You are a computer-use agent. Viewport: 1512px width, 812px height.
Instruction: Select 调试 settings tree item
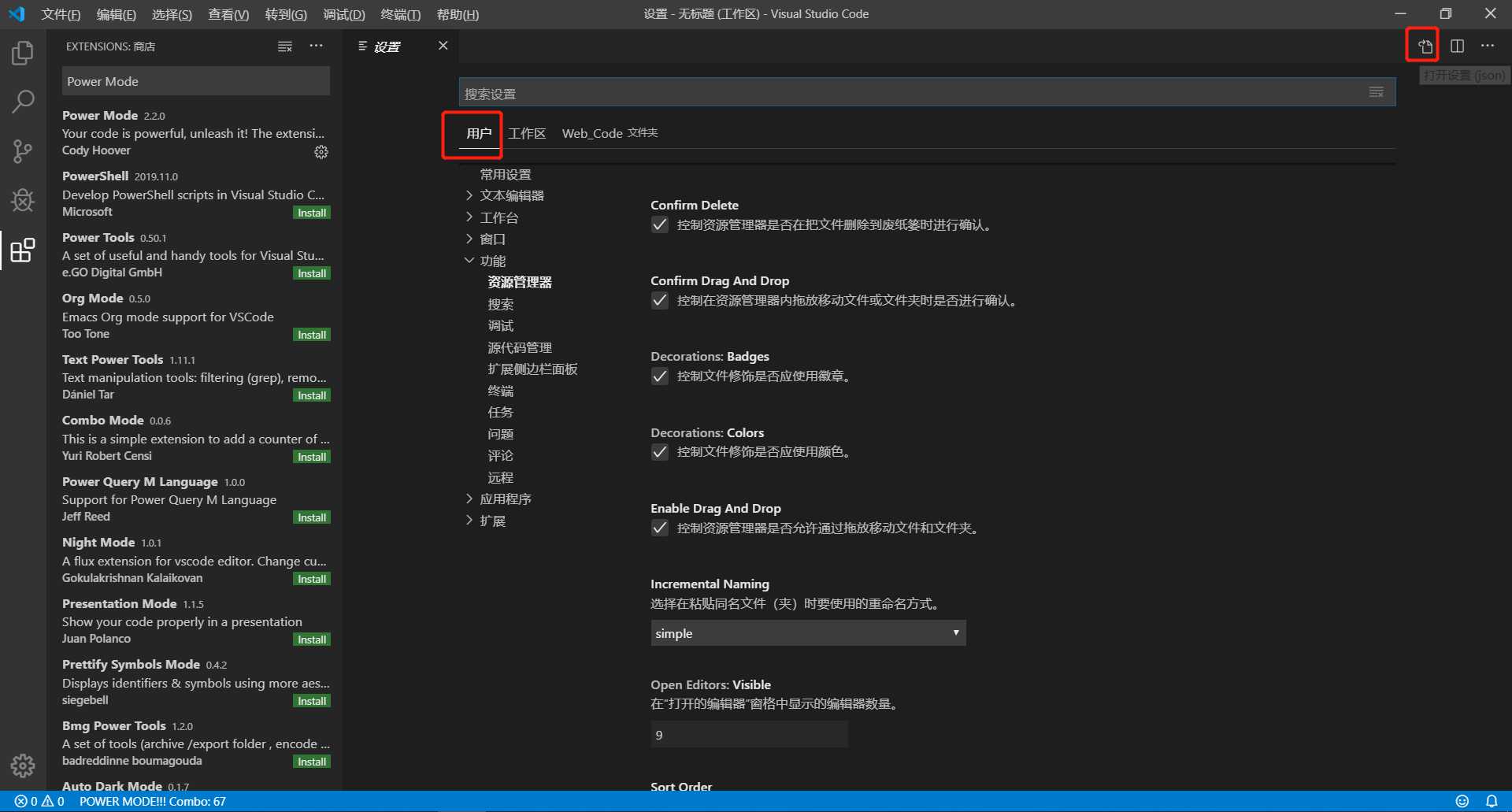[500, 325]
